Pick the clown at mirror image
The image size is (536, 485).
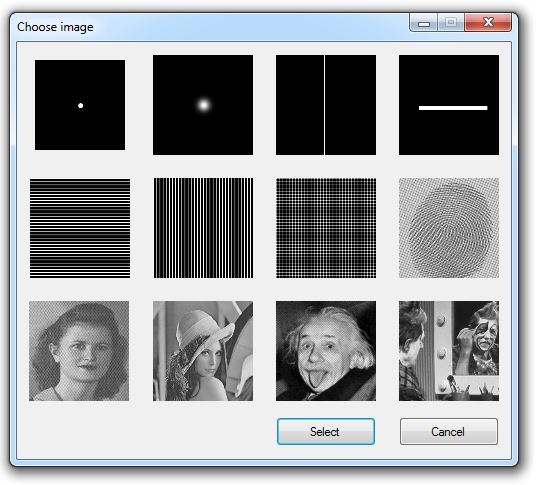[x=449, y=351]
